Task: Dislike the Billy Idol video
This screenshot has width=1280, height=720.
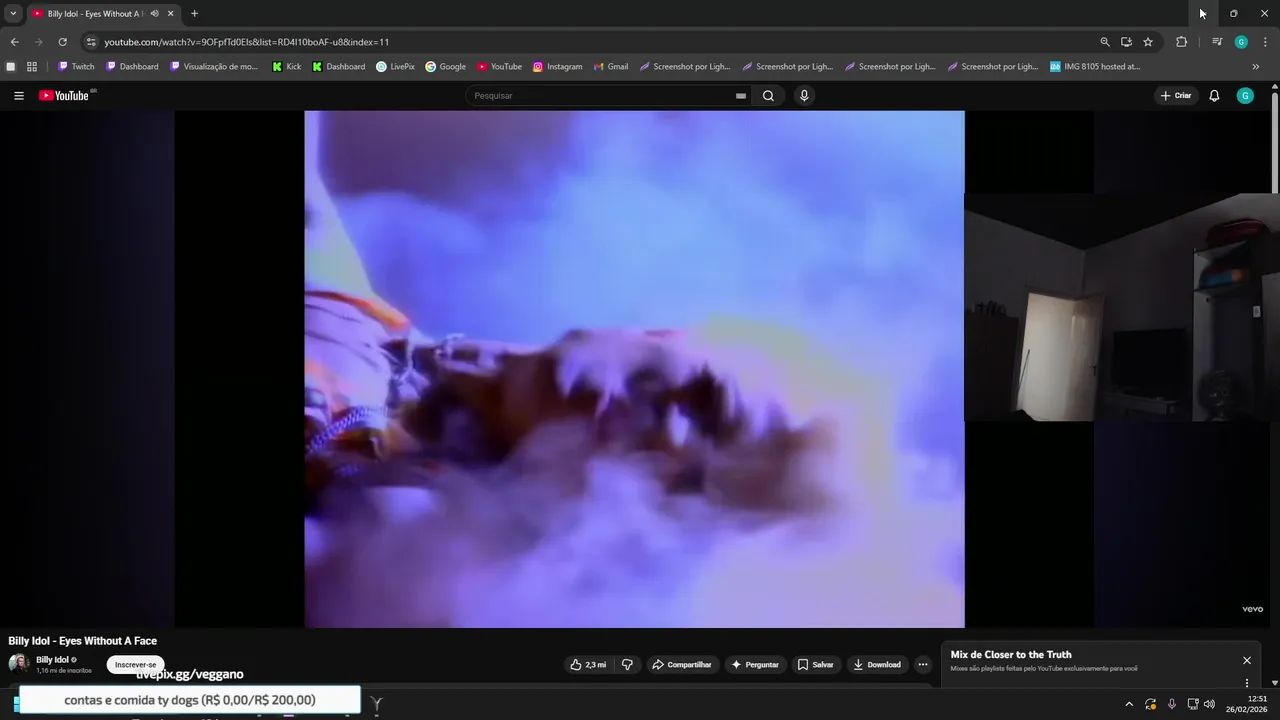Action: coord(627,665)
